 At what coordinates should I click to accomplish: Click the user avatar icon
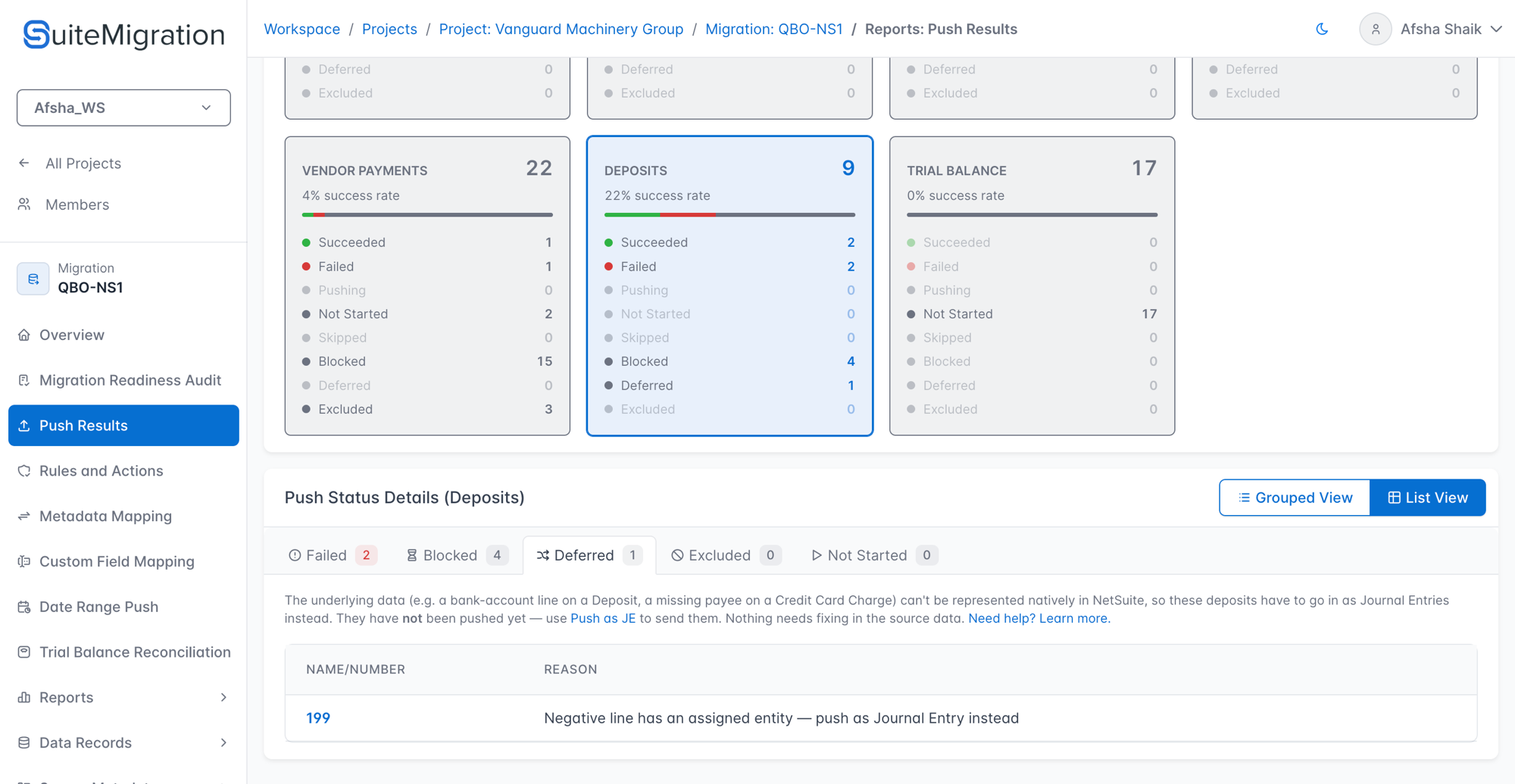point(1375,30)
